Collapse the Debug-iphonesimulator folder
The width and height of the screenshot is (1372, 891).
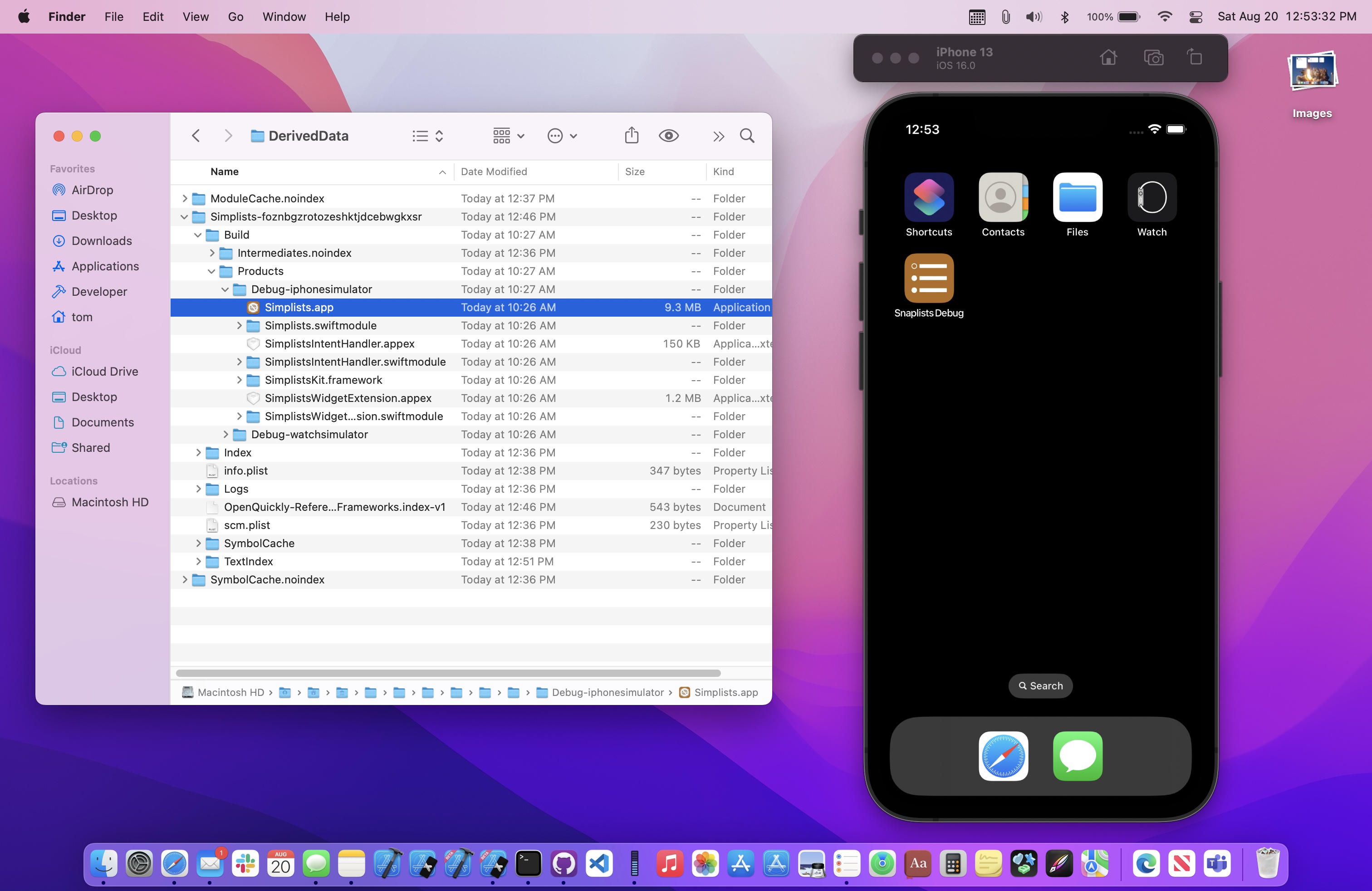[x=225, y=289]
